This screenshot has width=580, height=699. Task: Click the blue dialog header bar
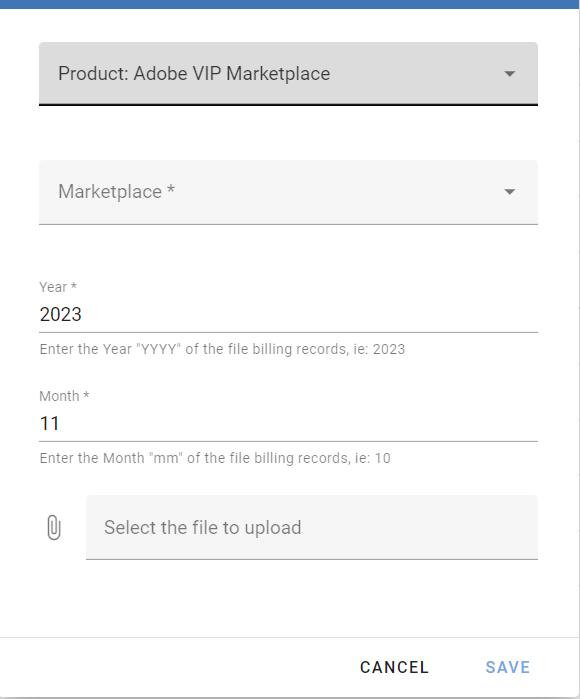click(290, 4)
